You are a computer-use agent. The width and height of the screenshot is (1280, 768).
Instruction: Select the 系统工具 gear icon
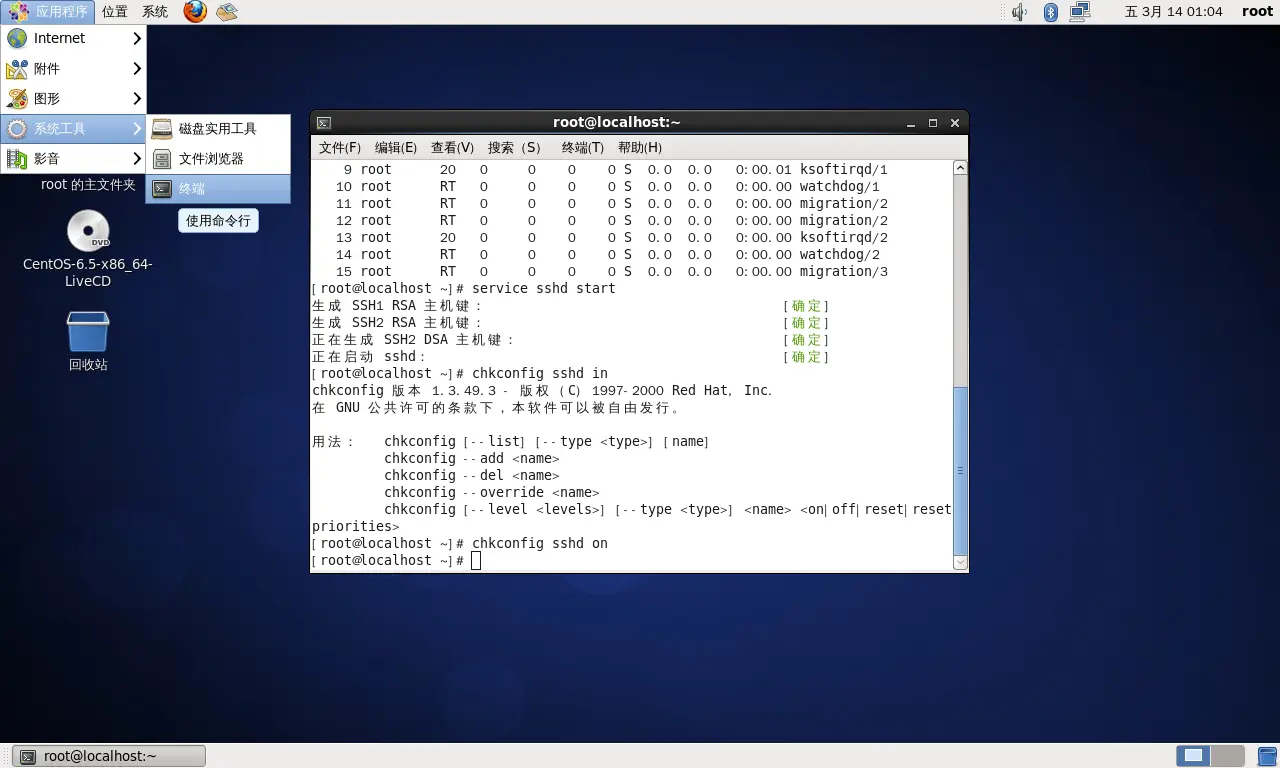pos(17,129)
